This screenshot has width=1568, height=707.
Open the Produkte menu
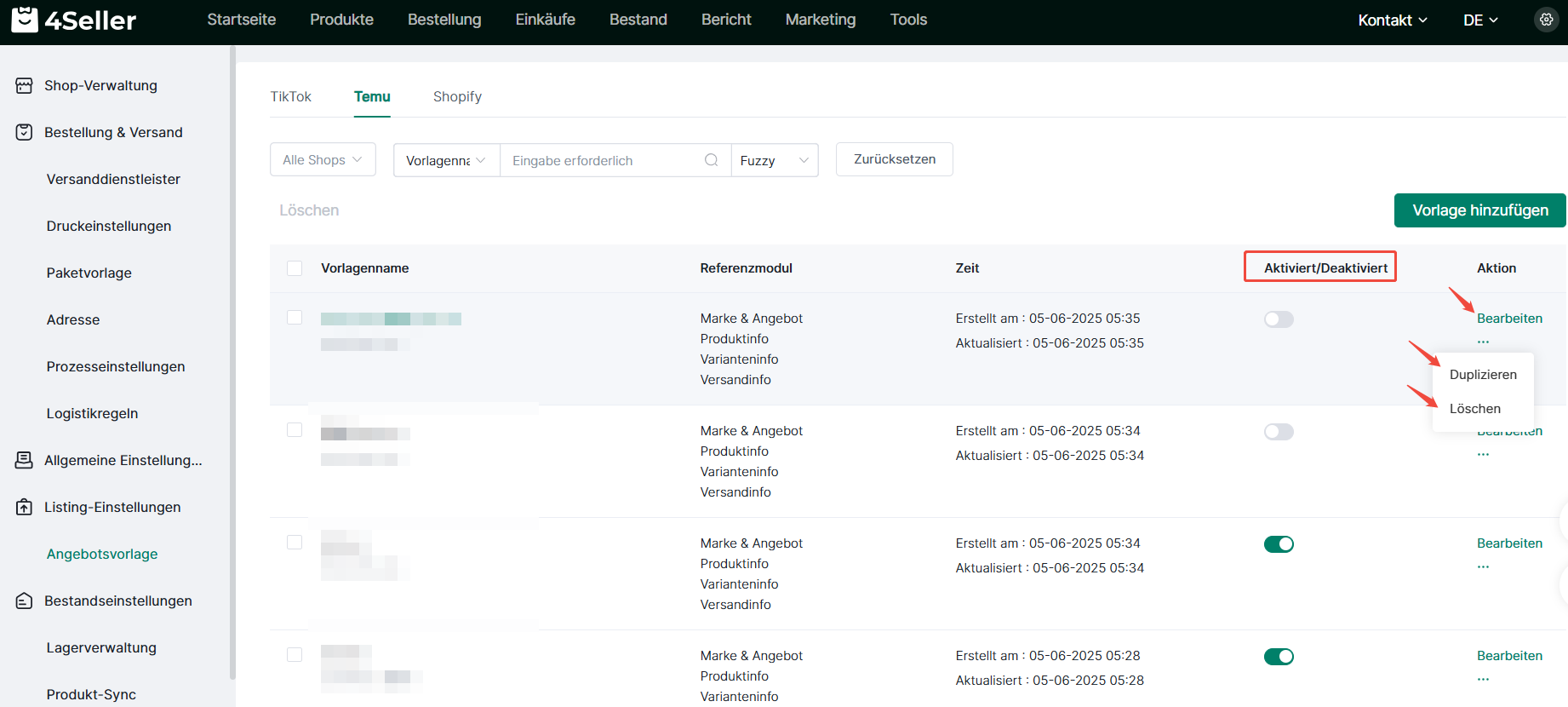click(x=341, y=20)
